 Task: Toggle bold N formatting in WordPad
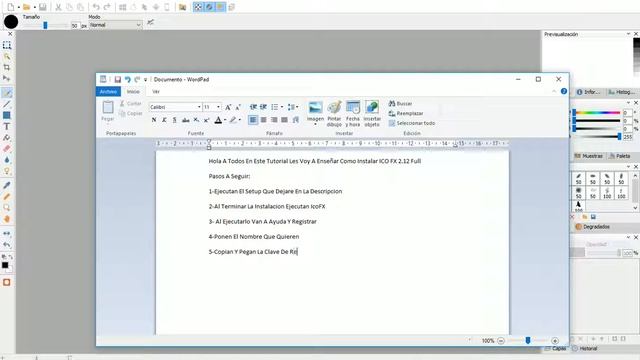pyautogui.click(x=154, y=120)
